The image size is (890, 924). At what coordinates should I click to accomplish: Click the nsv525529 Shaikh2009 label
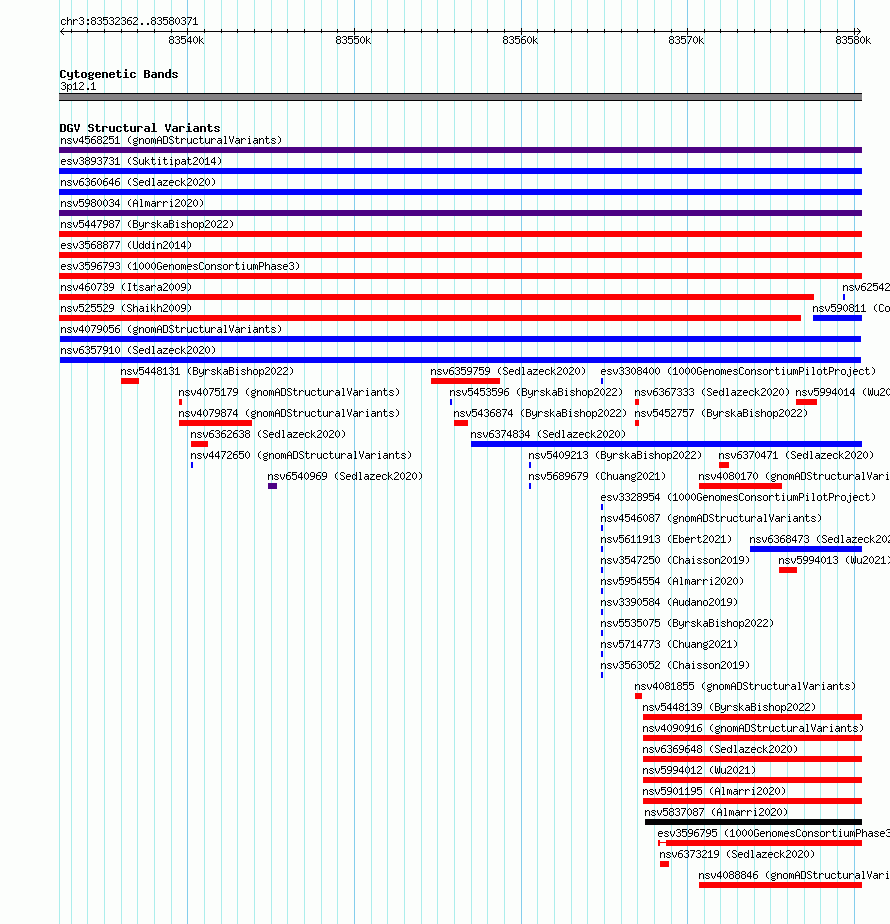point(126,308)
